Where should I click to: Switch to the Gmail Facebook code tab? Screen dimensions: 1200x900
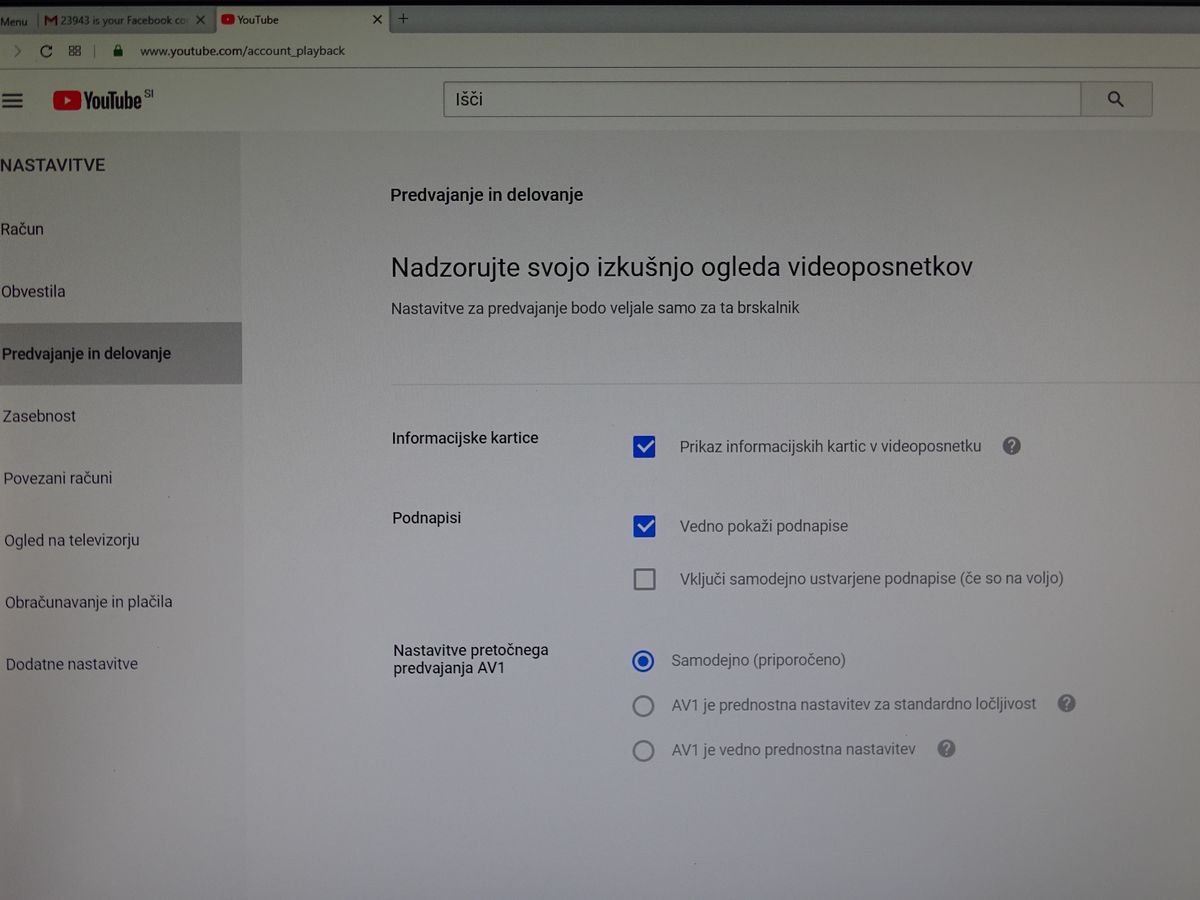[x=118, y=20]
